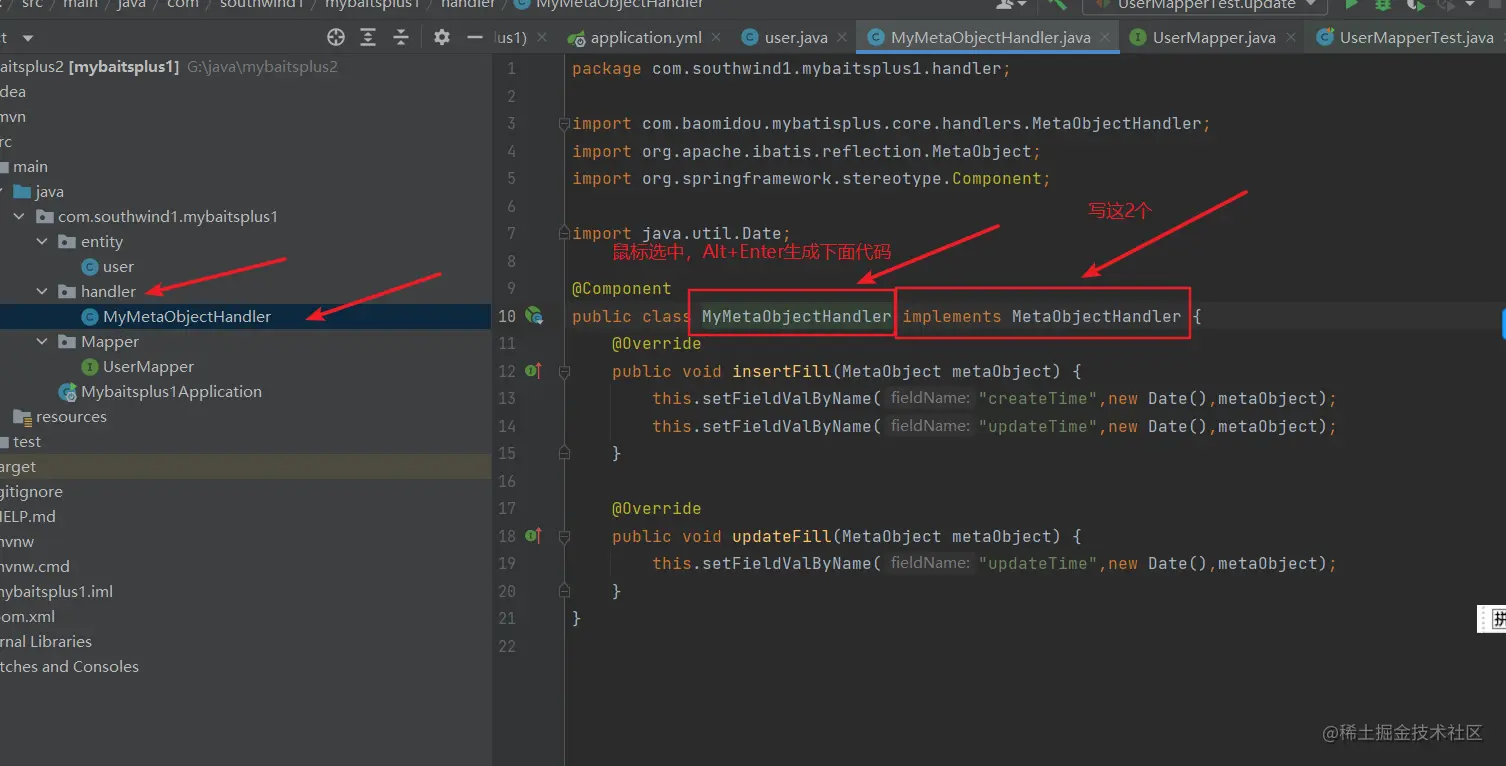The width and height of the screenshot is (1506, 766).
Task: Select the resources folder in project tree
Action: [x=71, y=417]
